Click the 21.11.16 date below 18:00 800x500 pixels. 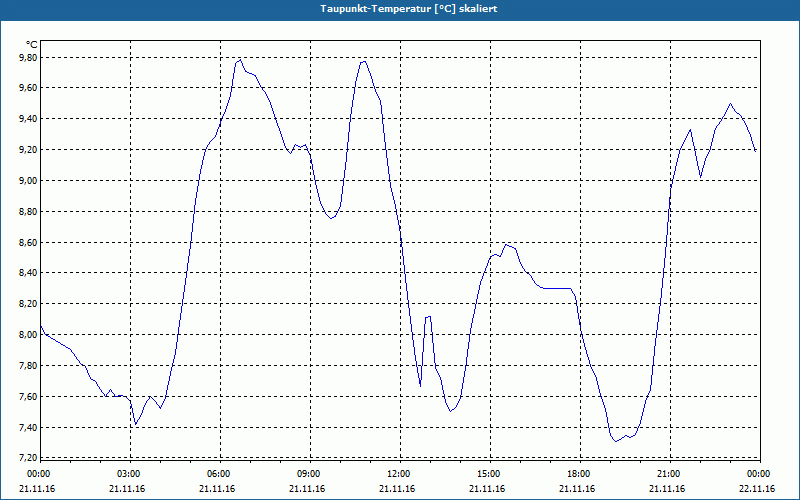[577, 489]
